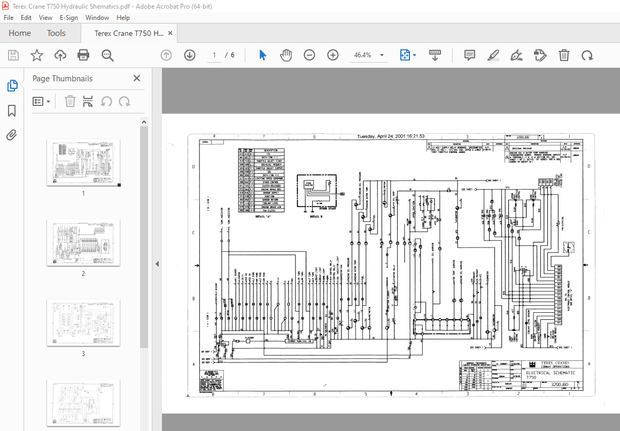Click the stamp tool icon

pyautogui.click(x=540, y=55)
